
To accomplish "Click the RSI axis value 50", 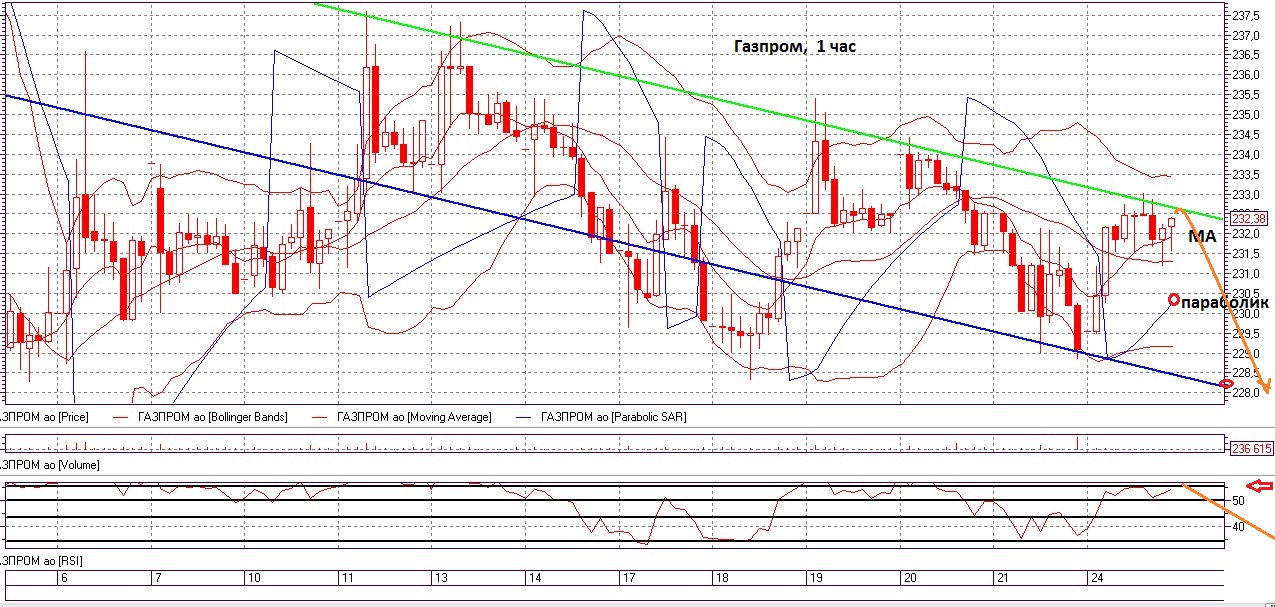I will click(x=1238, y=500).
